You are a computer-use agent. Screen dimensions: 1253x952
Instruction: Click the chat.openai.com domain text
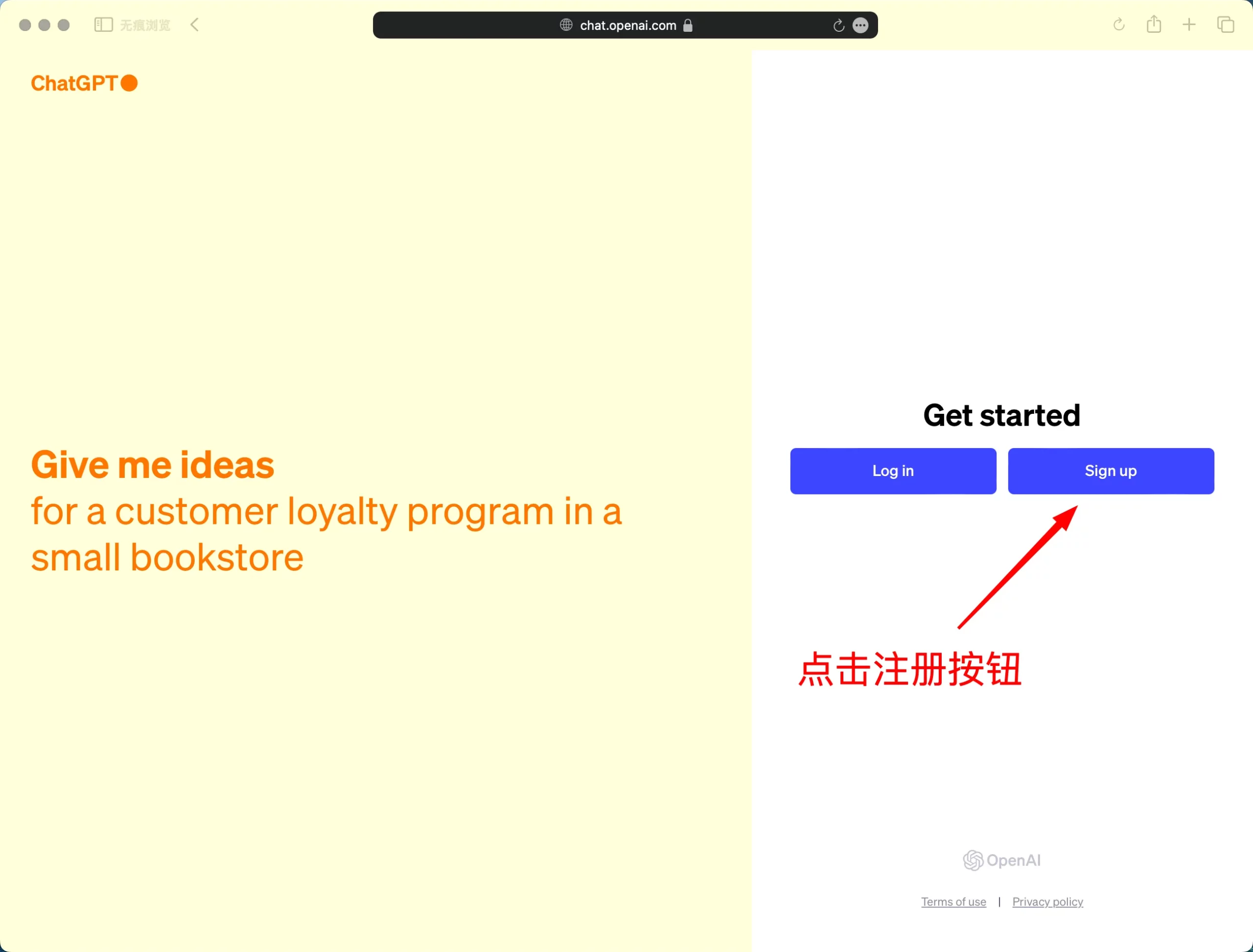coord(628,25)
